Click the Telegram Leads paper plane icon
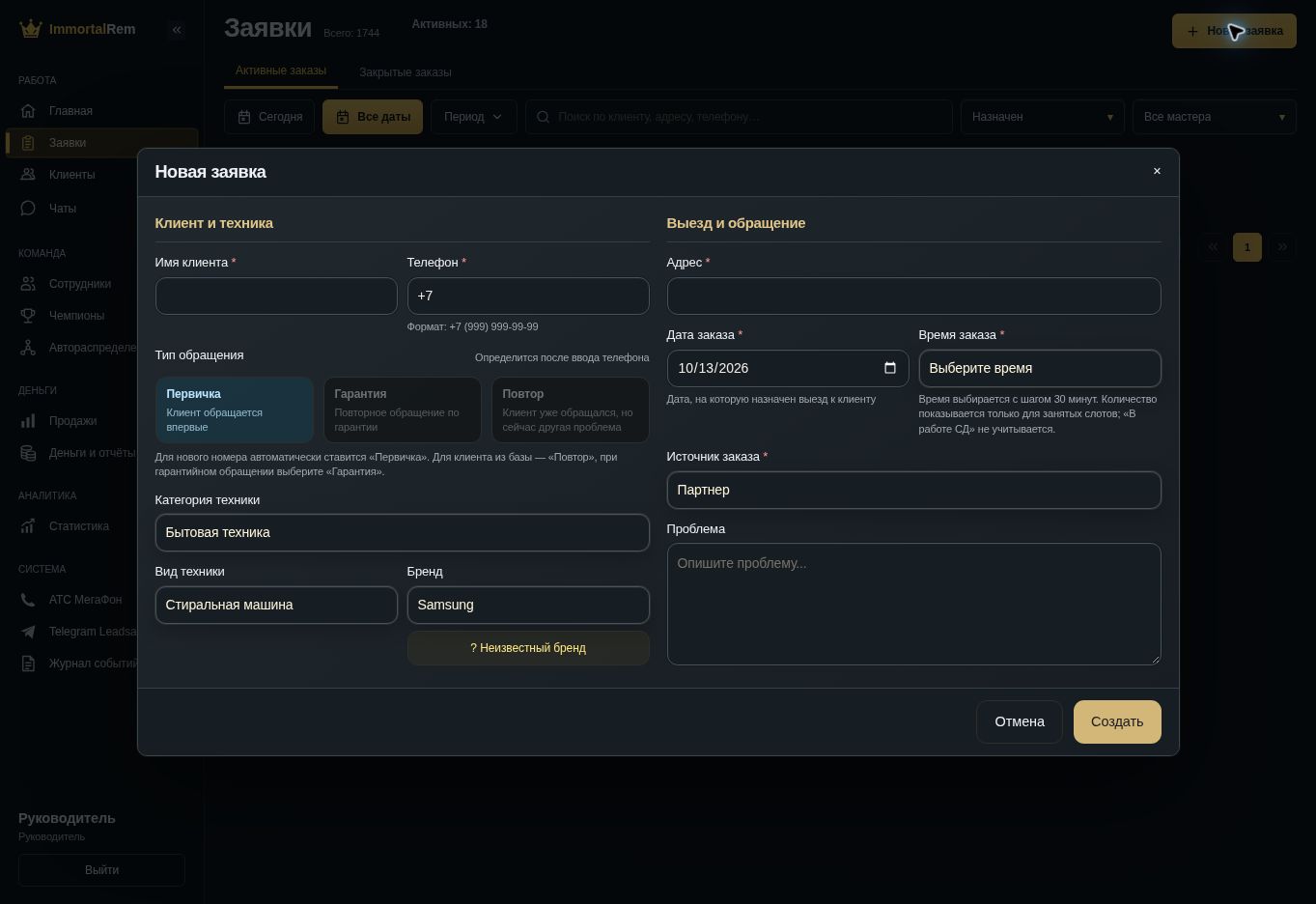This screenshot has width=1316, height=904. (x=28, y=632)
